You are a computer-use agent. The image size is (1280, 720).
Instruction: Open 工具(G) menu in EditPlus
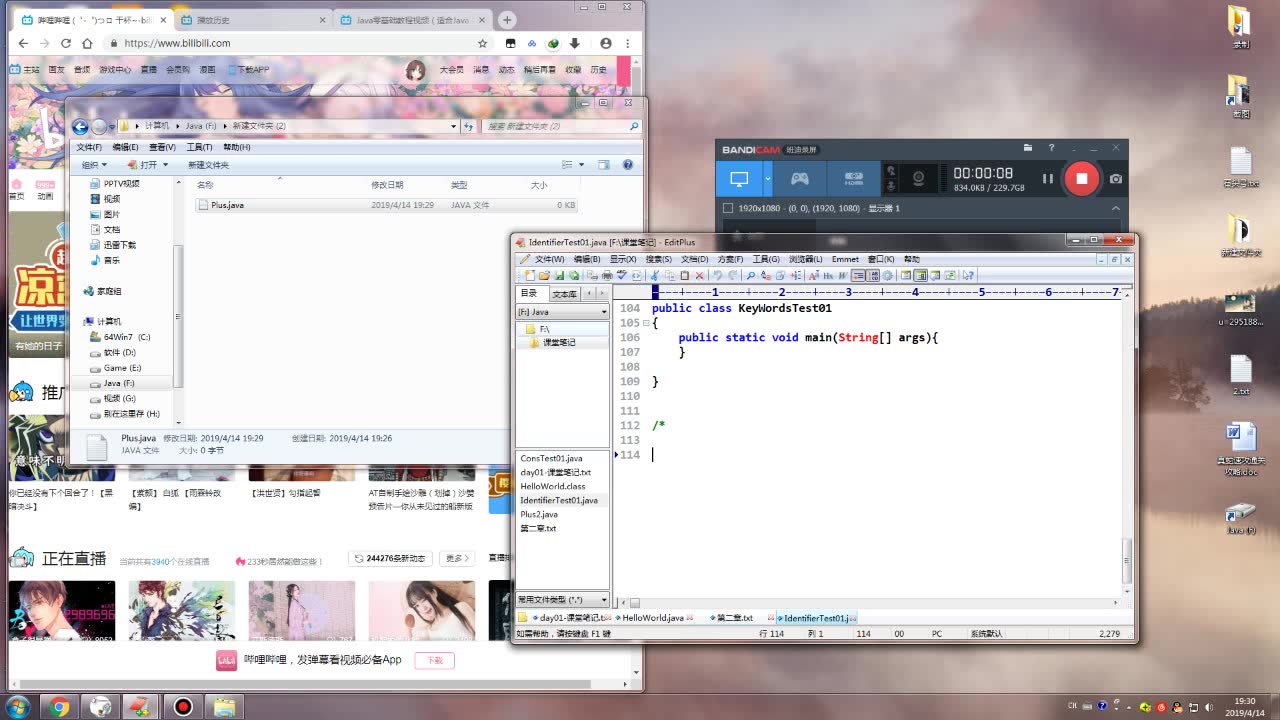click(766, 259)
